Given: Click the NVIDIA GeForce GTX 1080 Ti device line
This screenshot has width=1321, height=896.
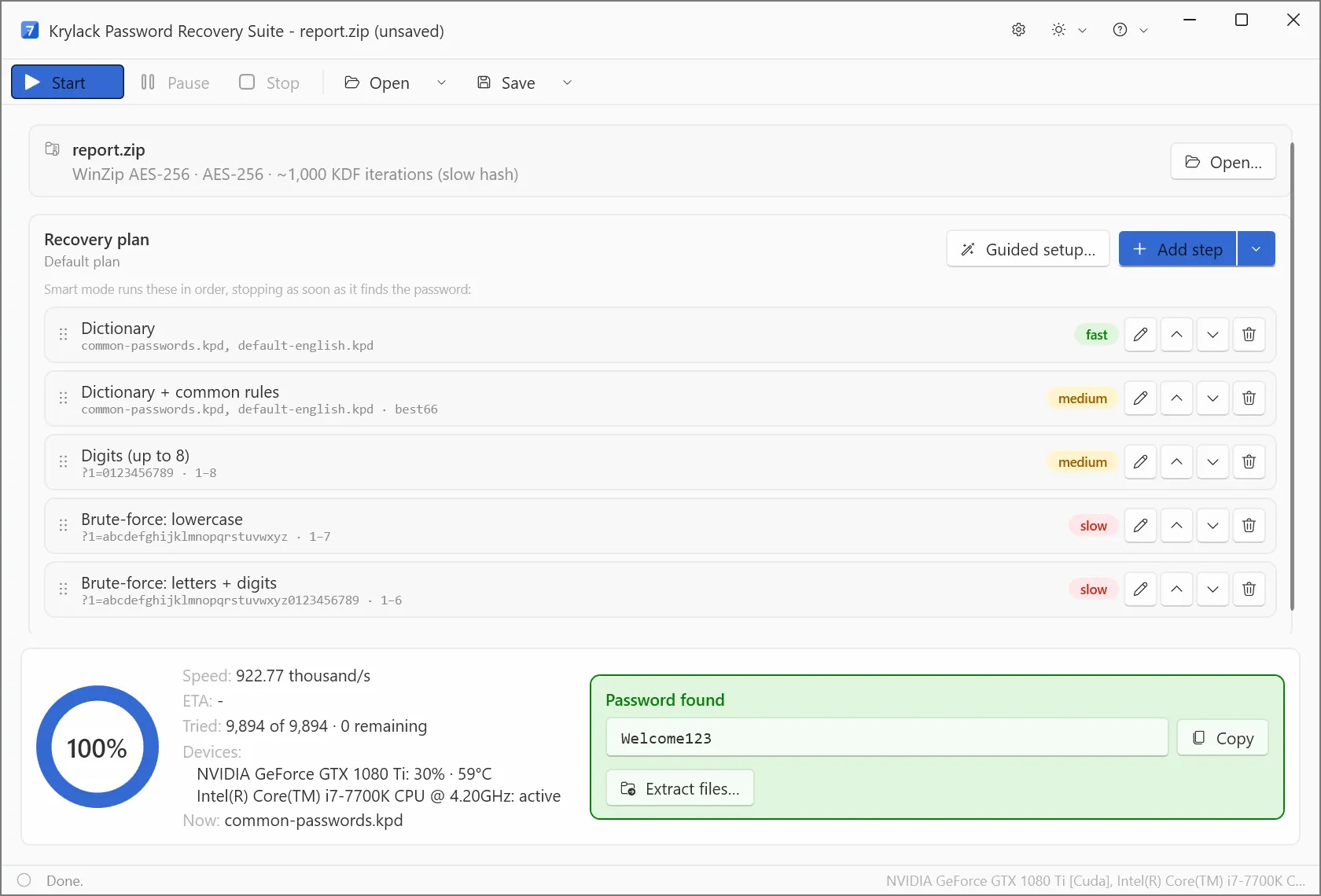Looking at the screenshot, I should 344,774.
